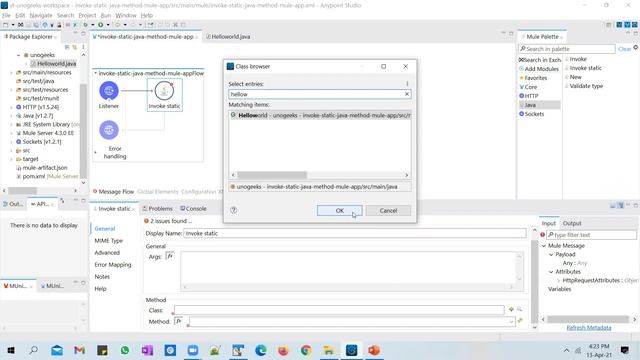
Task: Click the Display Name input field
Action: (355, 233)
